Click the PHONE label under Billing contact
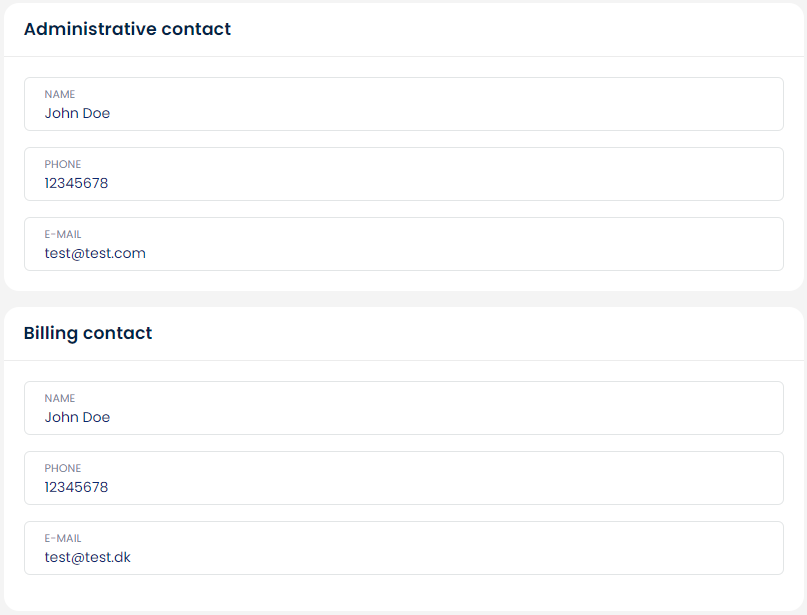This screenshot has width=807, height=615. [x=63, y=468]
